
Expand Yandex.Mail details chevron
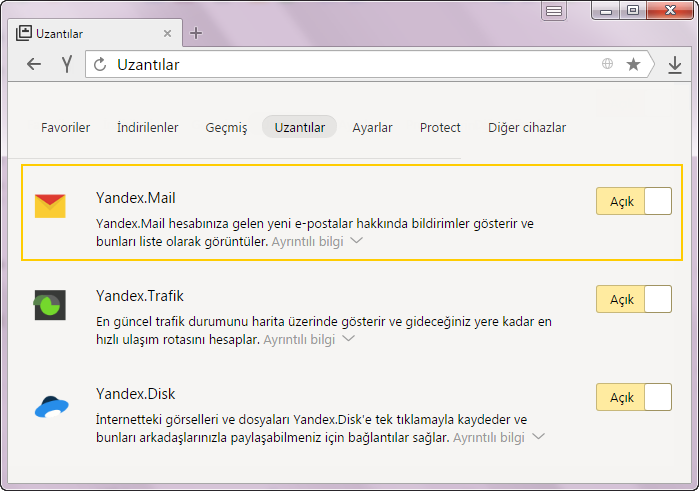point(356,241)
